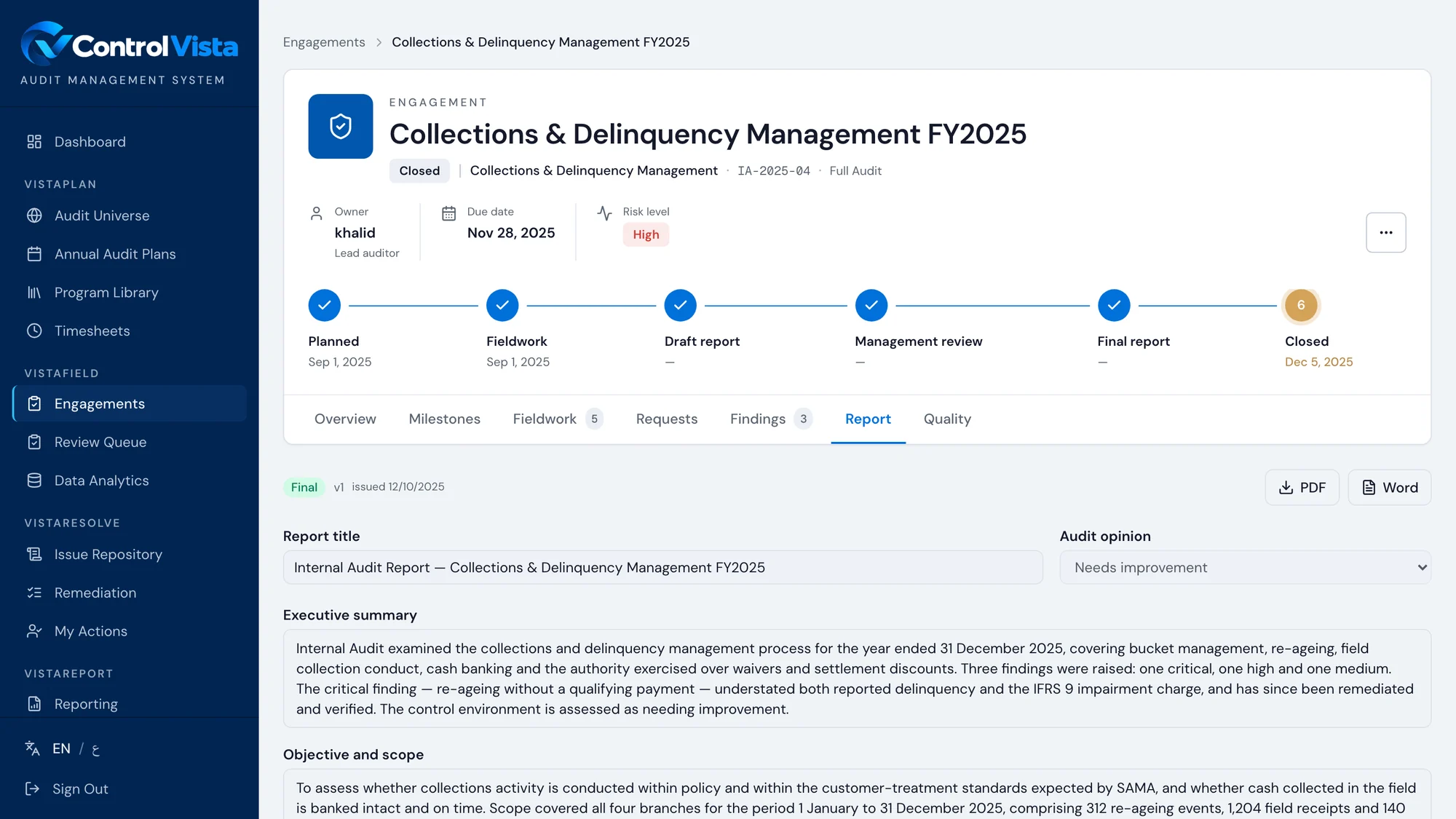Click the High risk level badge

click(x=646, y=234)
